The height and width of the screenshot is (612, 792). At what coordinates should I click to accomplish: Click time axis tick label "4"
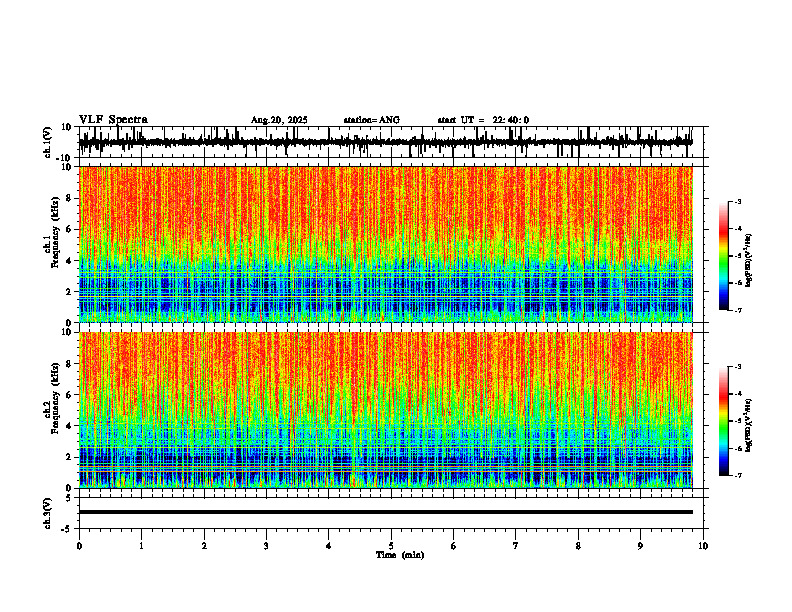329,546
